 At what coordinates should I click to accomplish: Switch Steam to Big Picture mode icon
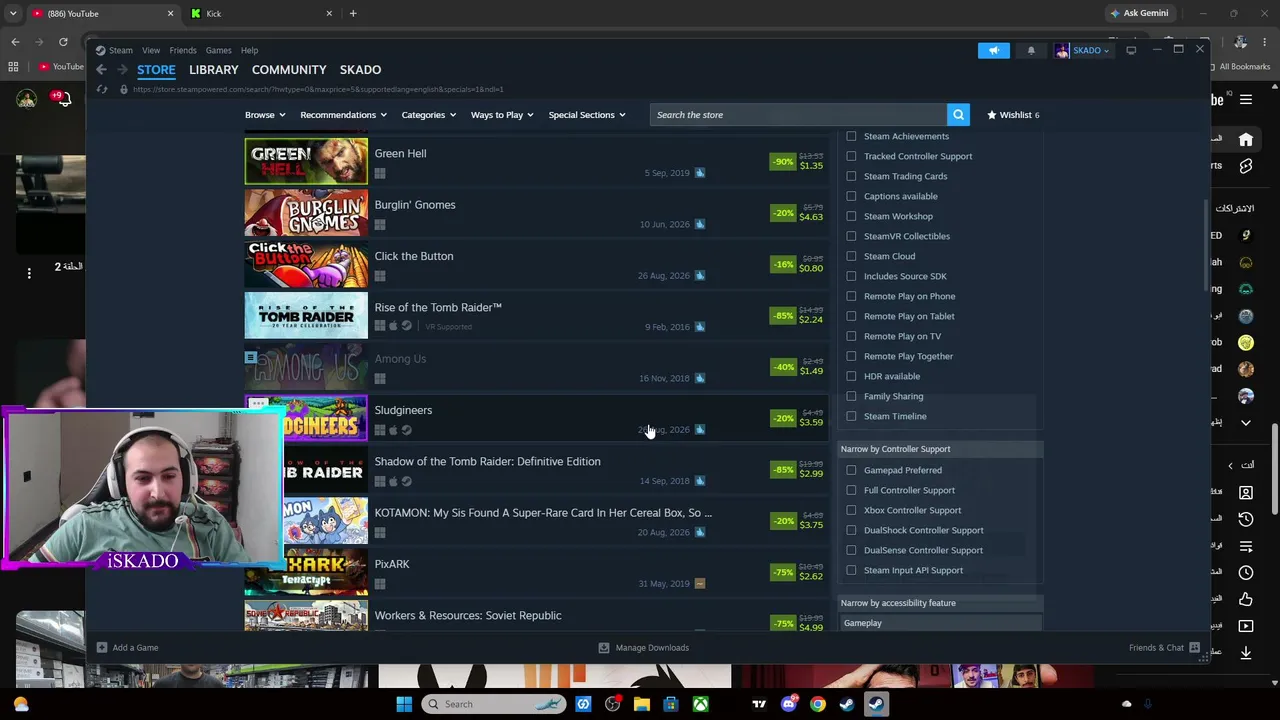coord(1131,50)
